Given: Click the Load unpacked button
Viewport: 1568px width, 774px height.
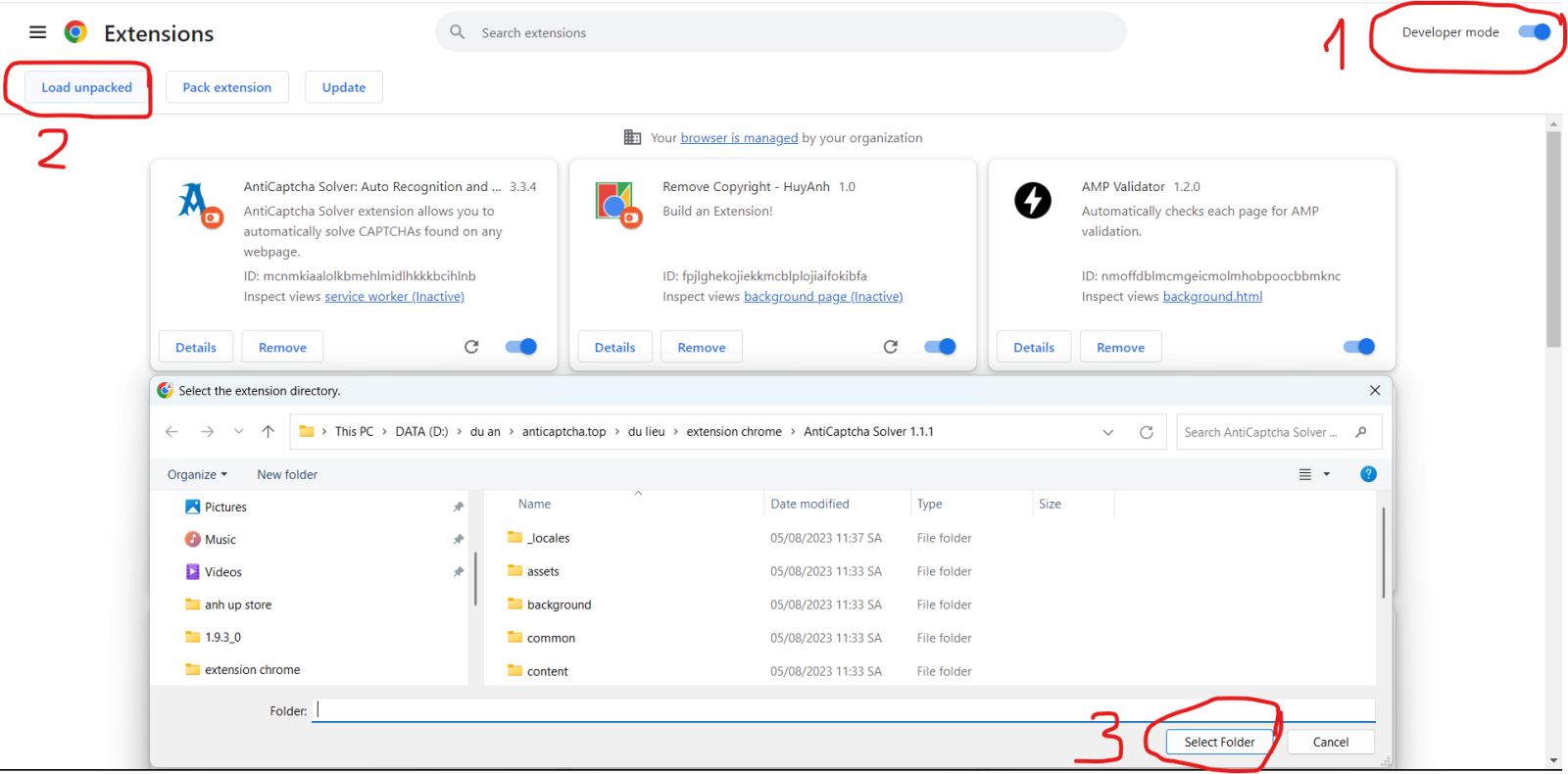Looking at the screenshot, I should point(86,87).
